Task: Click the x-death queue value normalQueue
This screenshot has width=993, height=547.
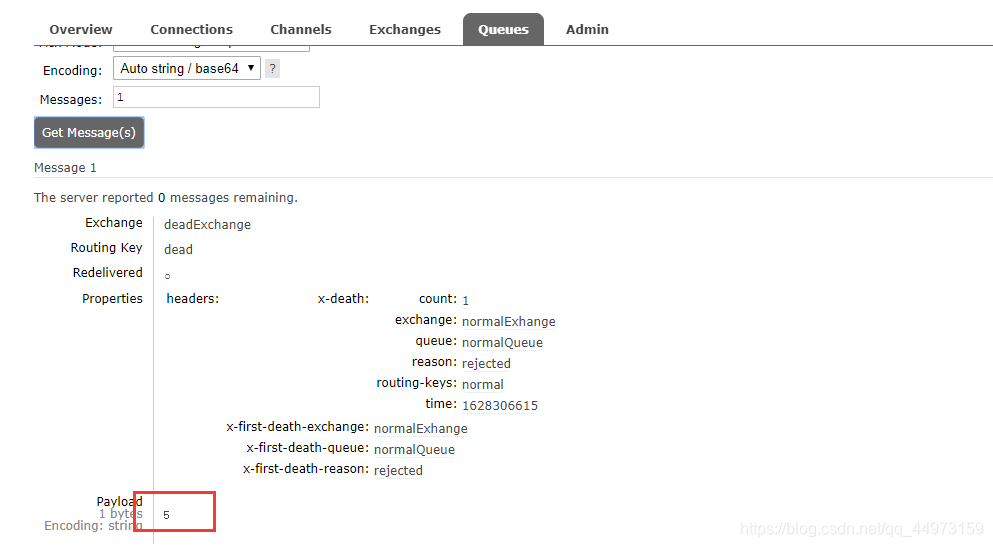Action: (x=502, y=343)
